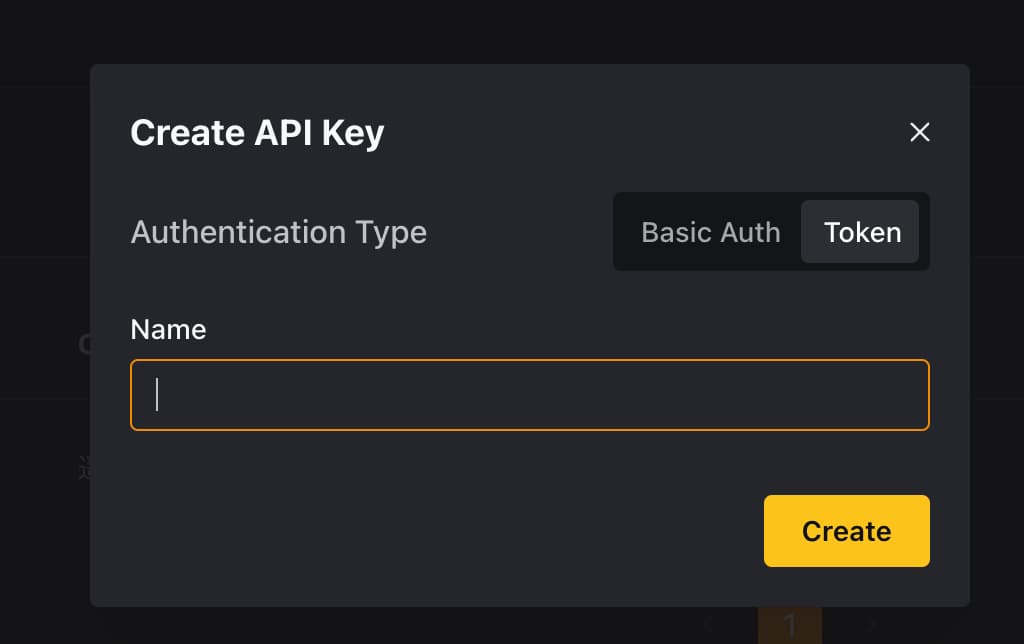Click the chevron left of page 1
Viewport: 1024px width, 644px height.
click(708, 625)
